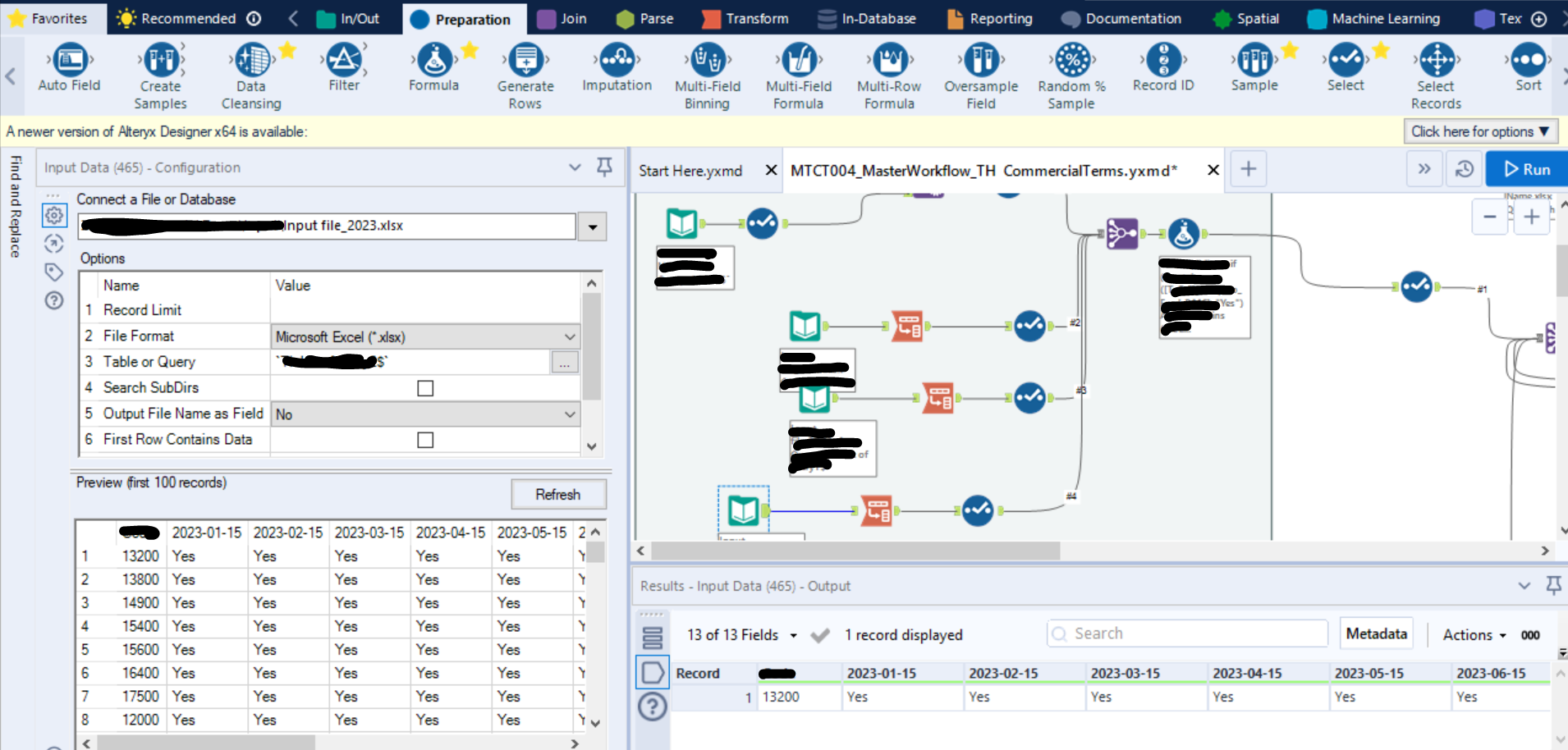Expand the 13 of 13 Fields dropdown
Viewport: 1568px width, 750px height.
tap(792, 634)
